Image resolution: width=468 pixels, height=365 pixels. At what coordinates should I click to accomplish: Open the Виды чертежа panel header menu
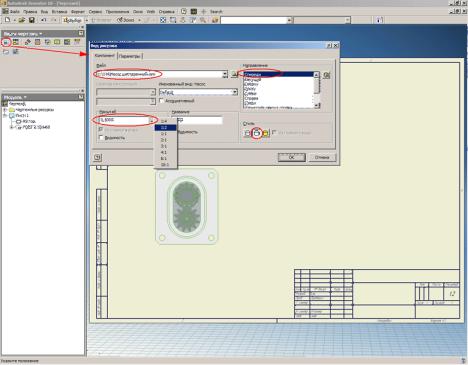pyautogui.click(x=22, y=34)
